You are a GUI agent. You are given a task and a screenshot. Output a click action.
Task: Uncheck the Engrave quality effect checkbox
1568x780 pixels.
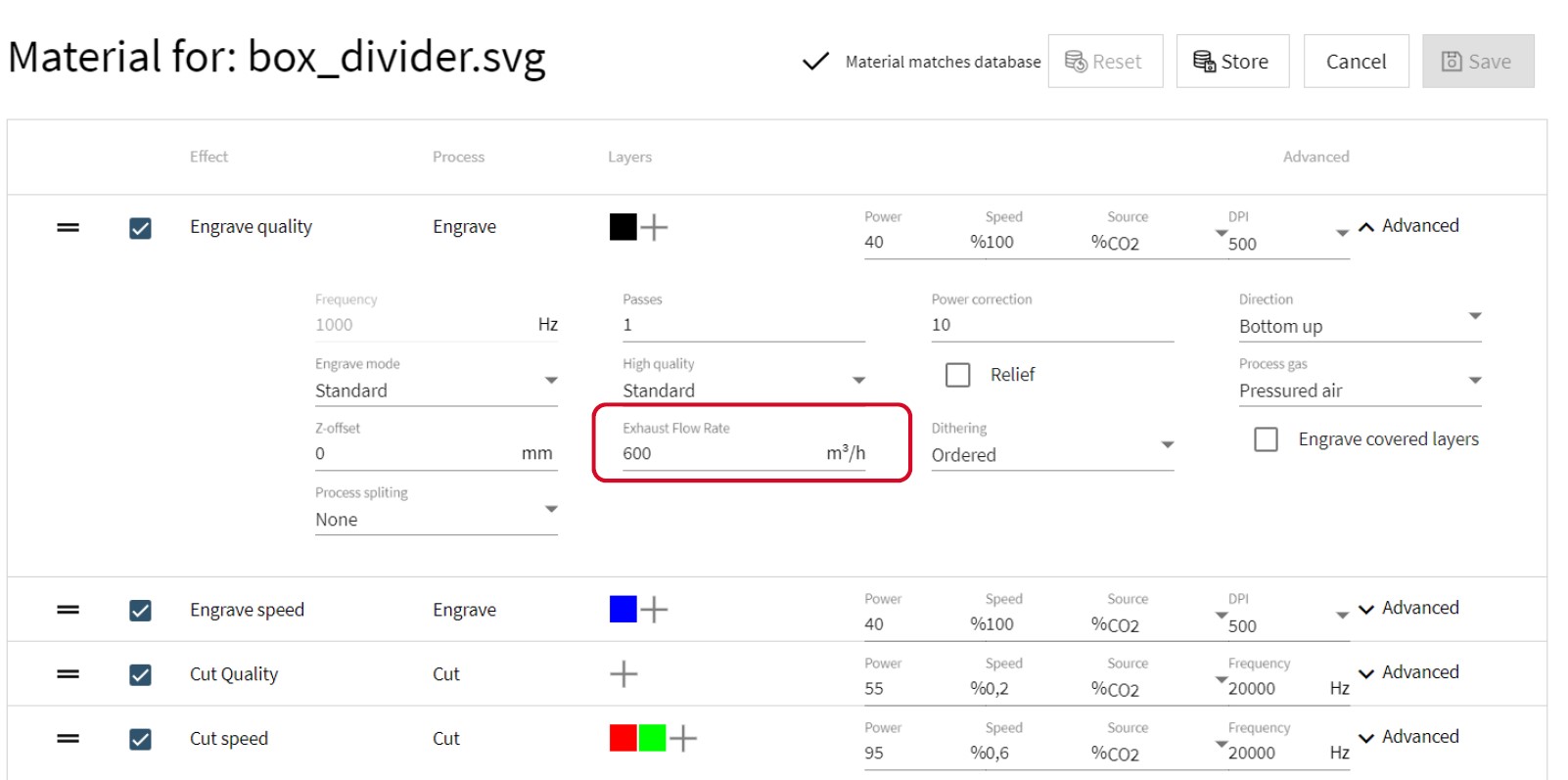140,228
